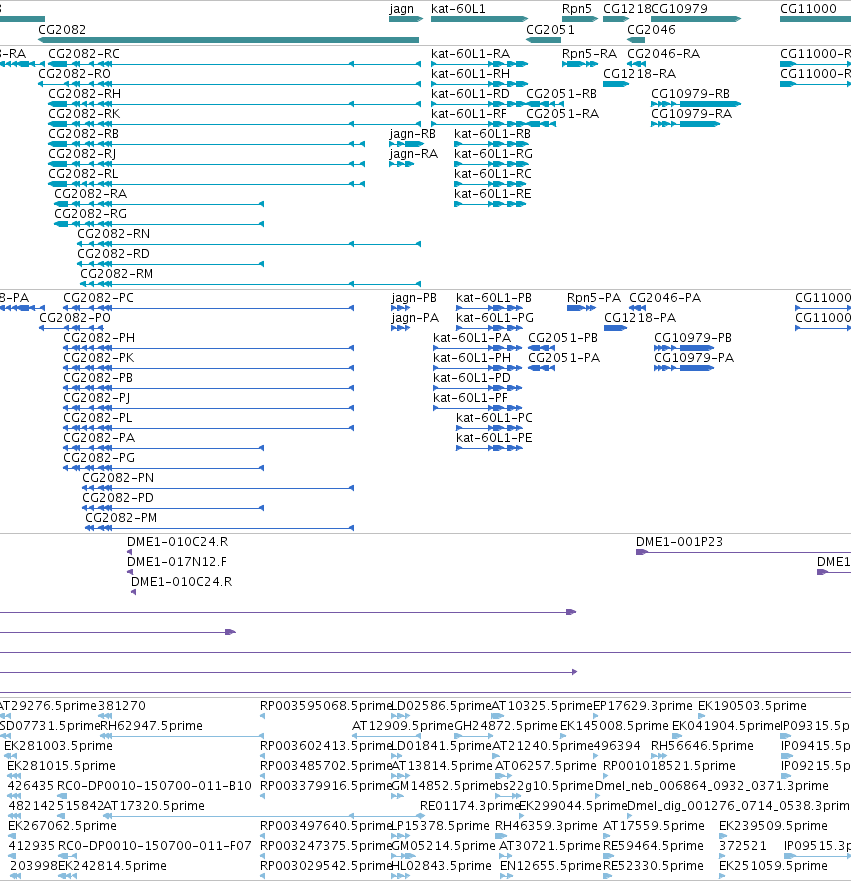
Task: Select the CG2082 gene label
Action: [x=62, y=30]
